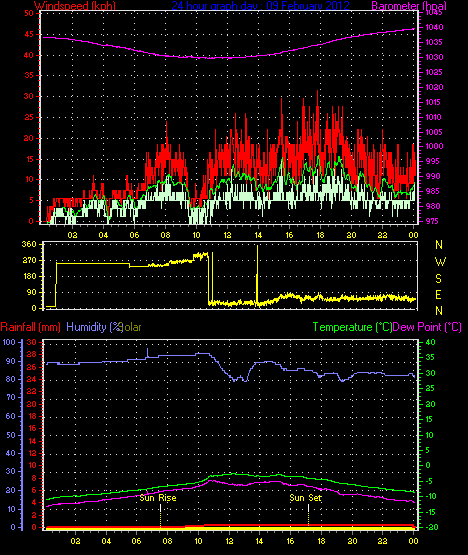The image size is (468, 555).
Task: Click the '1040' barometer axis value
Action: 434,27
